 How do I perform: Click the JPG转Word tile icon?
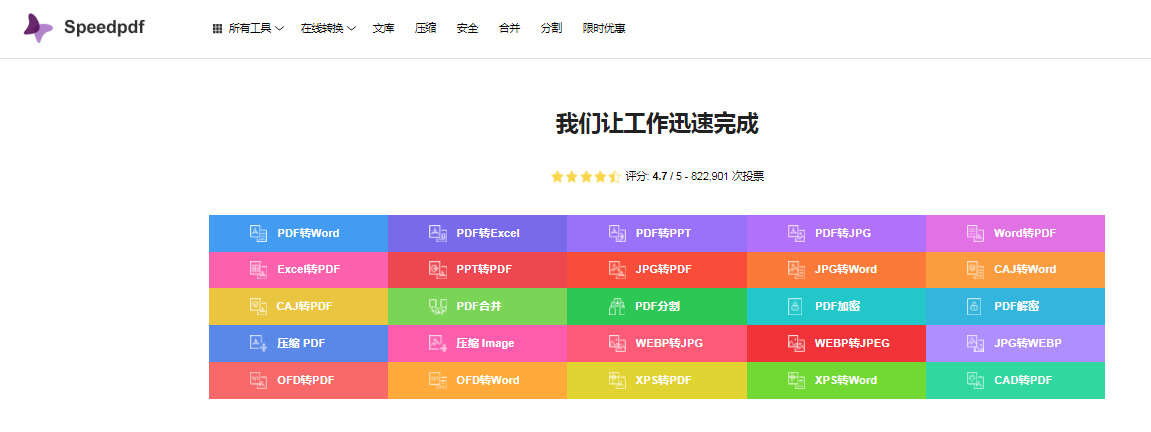[796, 269]
